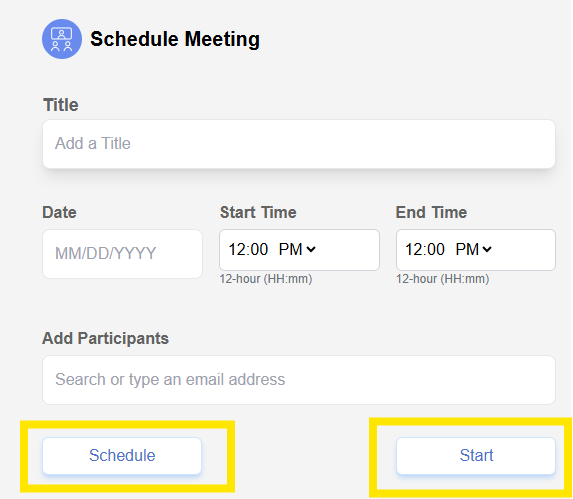Focus the participants email search box

click(x=299, y=380)
